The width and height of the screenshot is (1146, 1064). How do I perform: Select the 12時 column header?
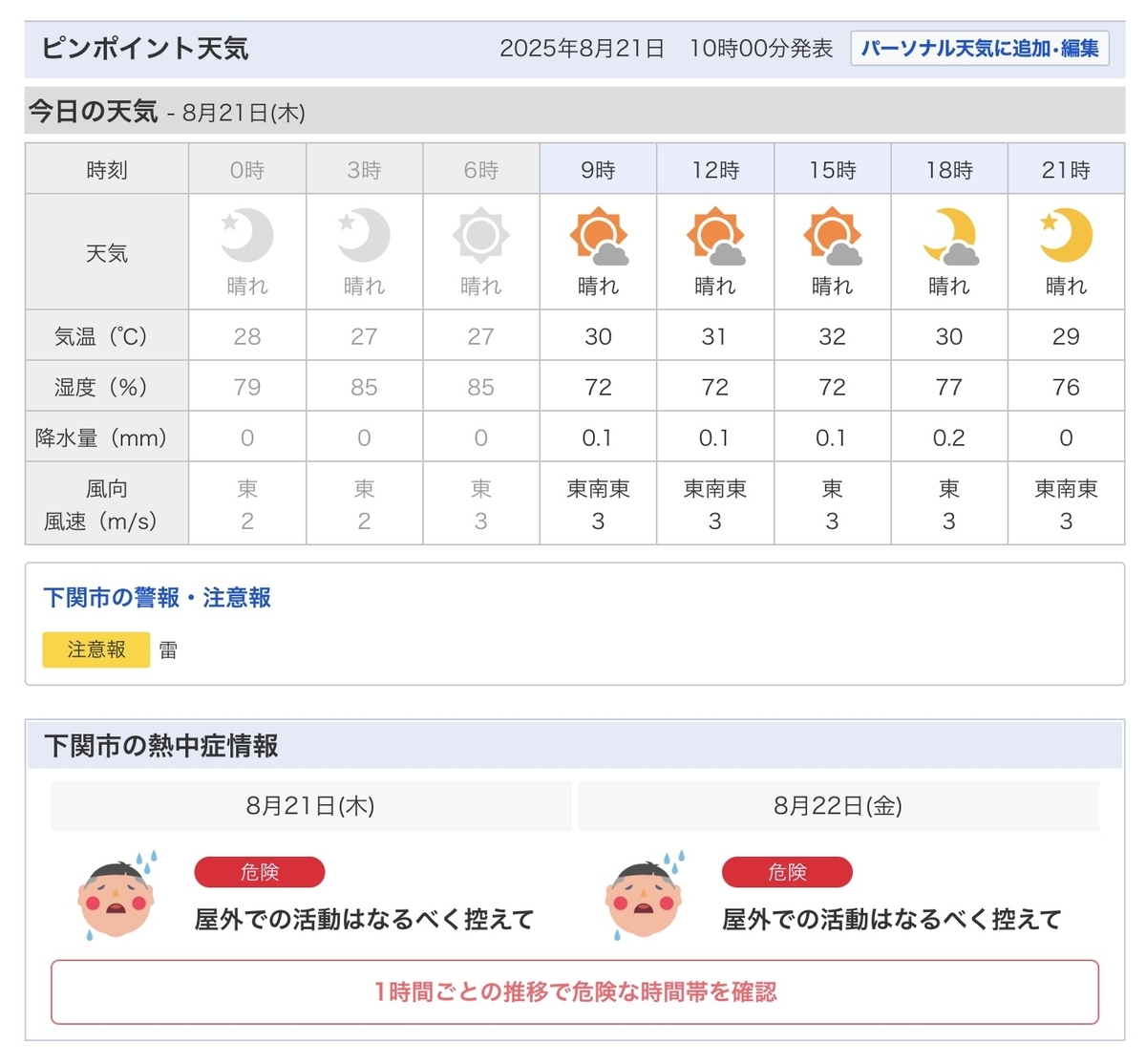715,170
